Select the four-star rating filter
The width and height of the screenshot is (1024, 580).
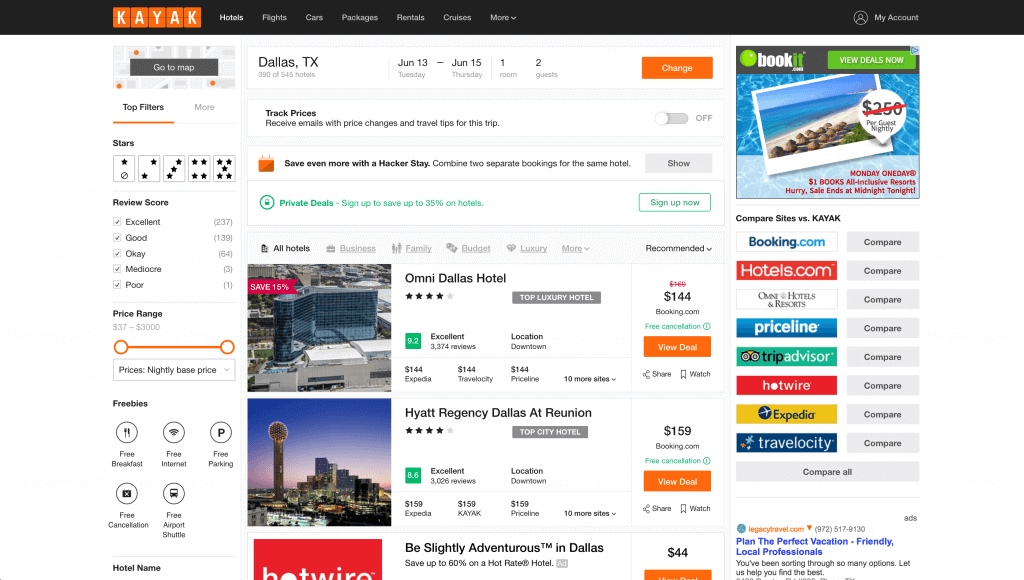[x=199, y=169]
